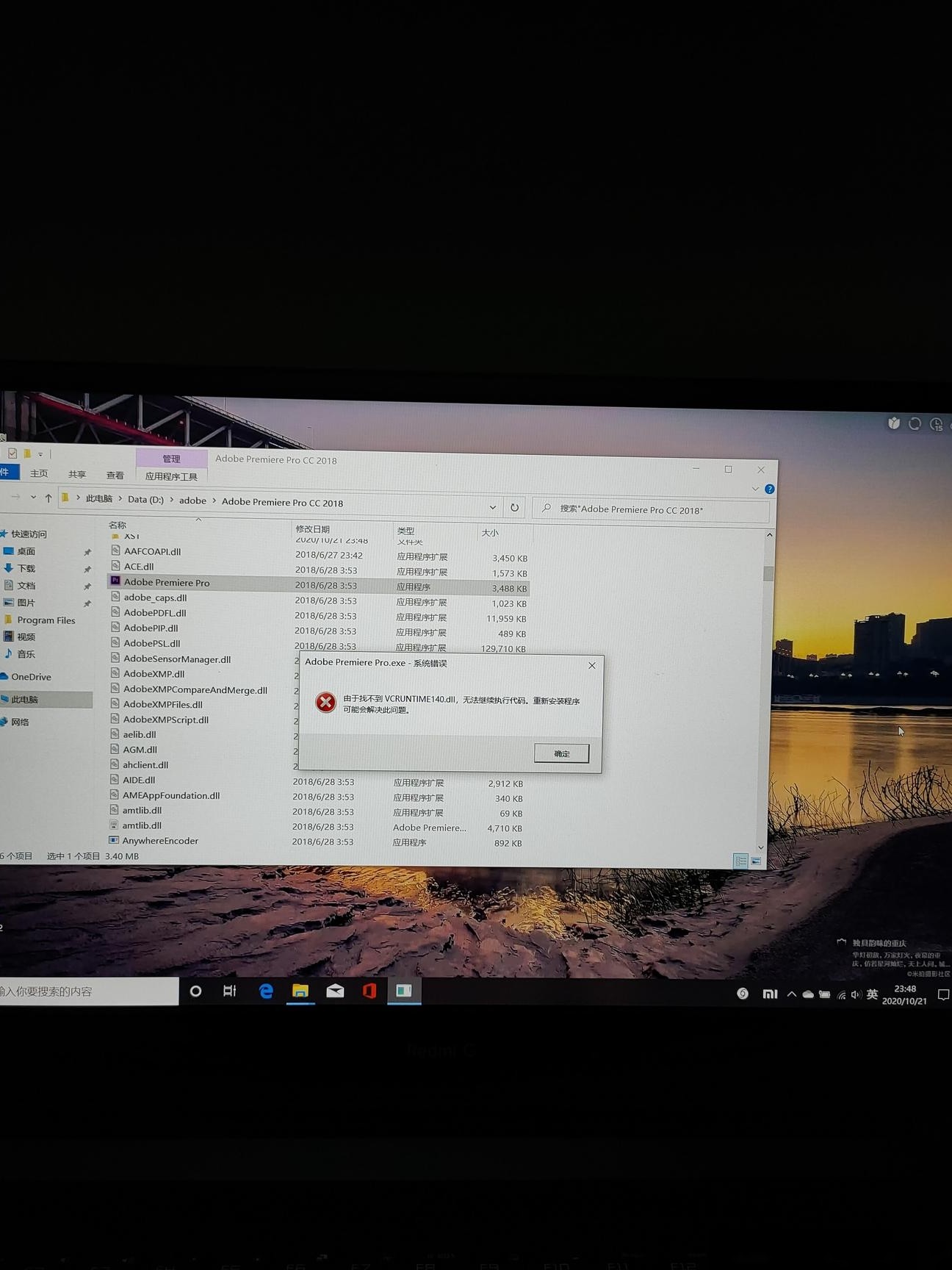Viewport: 952px width, 1270px height.
Task: Select the AMEAppFoundation.dll file
Action: tap(170, 795)
